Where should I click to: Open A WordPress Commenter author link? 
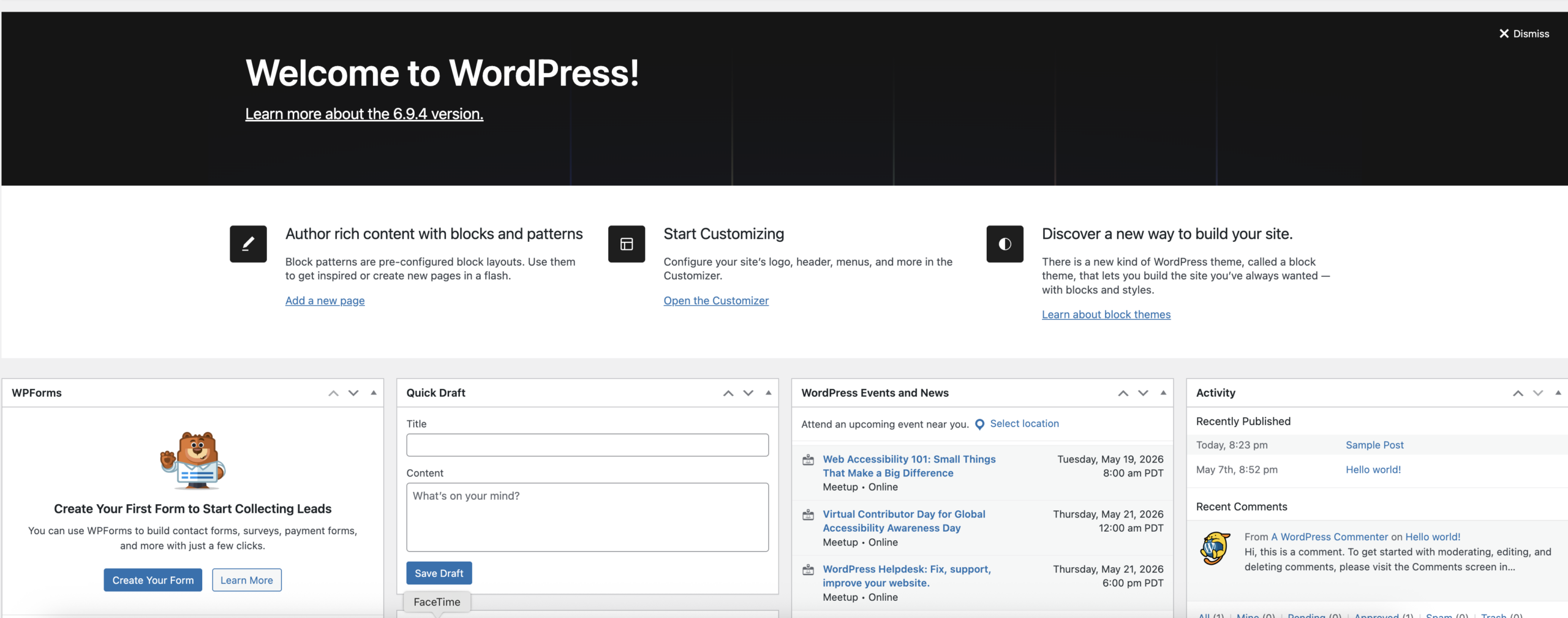pyautogui.click(x=1329, y=537)
